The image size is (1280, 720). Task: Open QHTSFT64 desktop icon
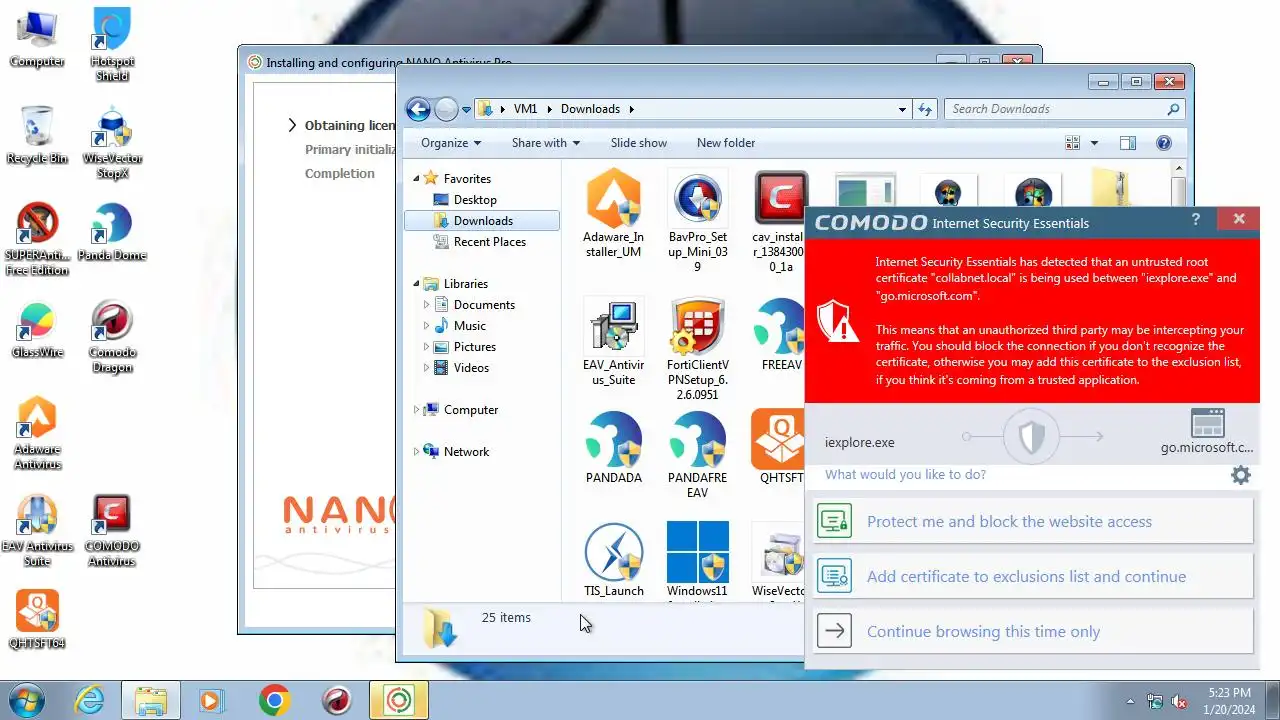point(37,620)
